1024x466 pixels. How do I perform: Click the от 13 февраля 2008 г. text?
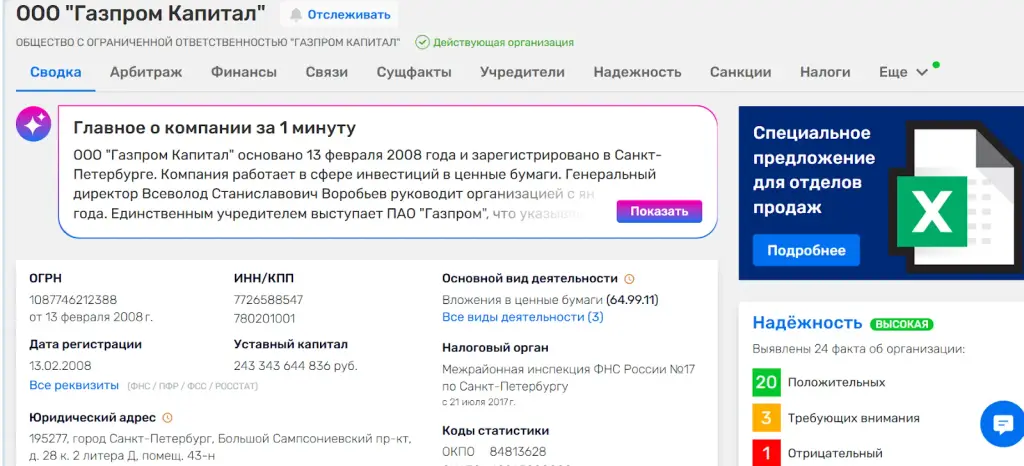click(91, 318)
